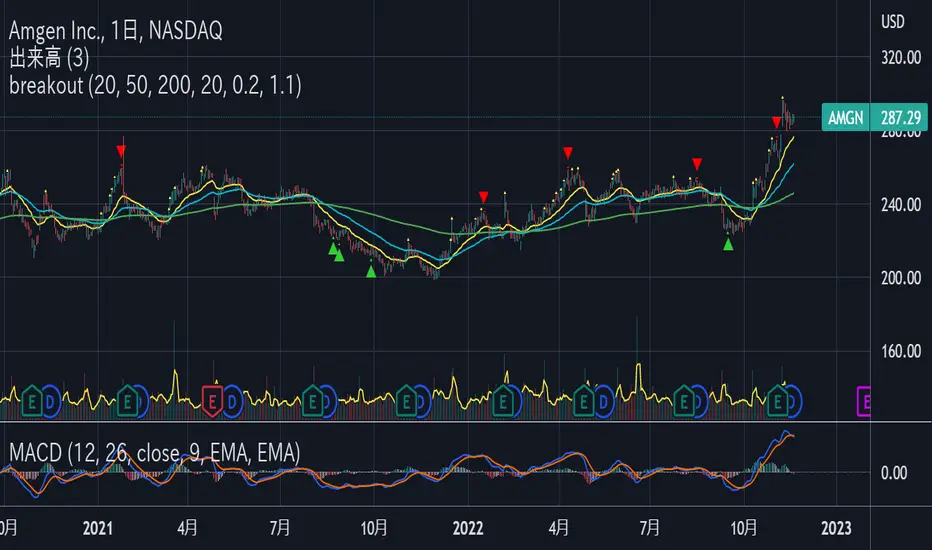Click the purple upcoming earnings marker
The width and height of the screenshot is (932, 550).
click(x=866, y=401)
